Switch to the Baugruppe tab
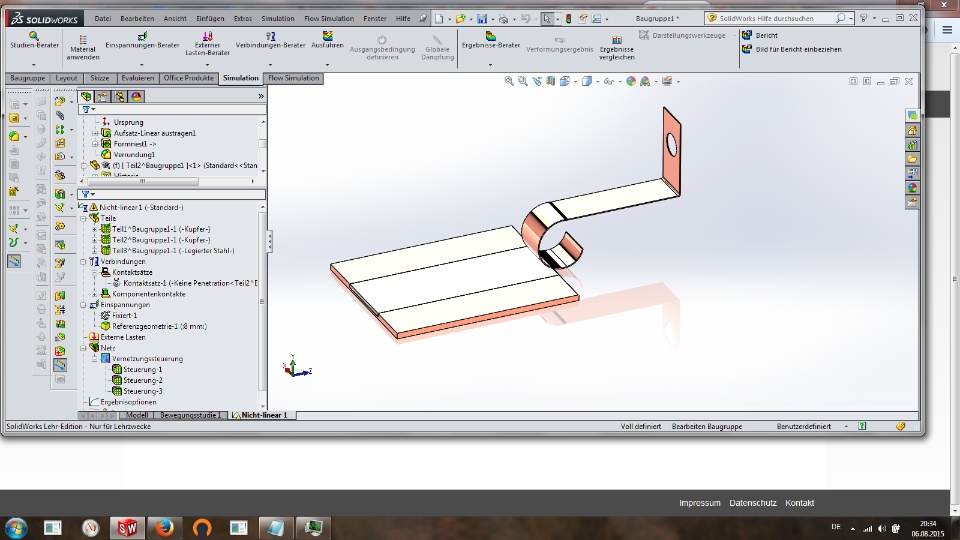Image resolution: width=960 pixels, height=540 pixels. 28,78
